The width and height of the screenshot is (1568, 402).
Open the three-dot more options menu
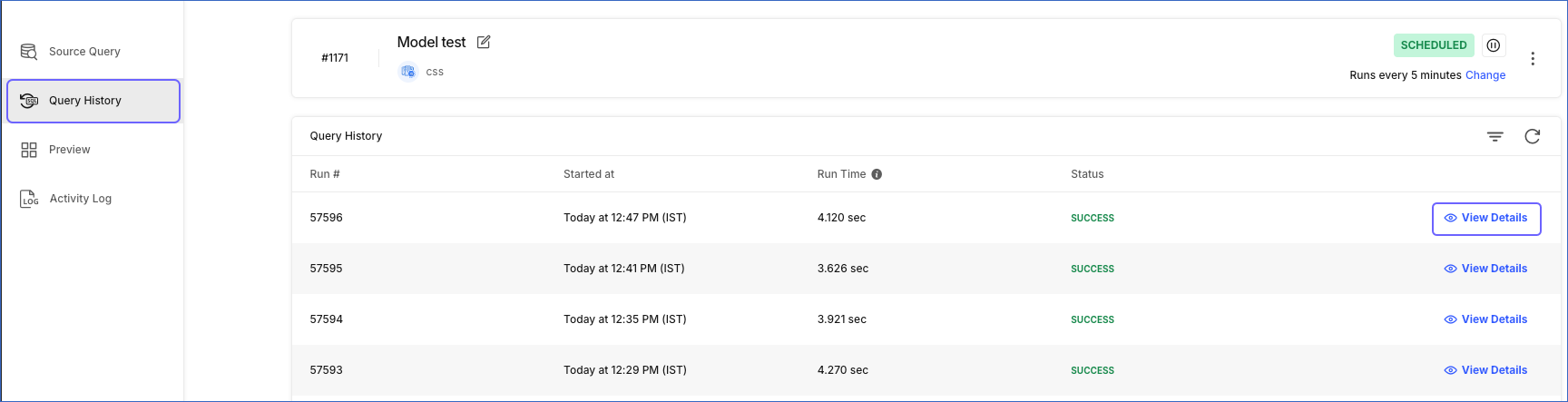coord(1533,59)
